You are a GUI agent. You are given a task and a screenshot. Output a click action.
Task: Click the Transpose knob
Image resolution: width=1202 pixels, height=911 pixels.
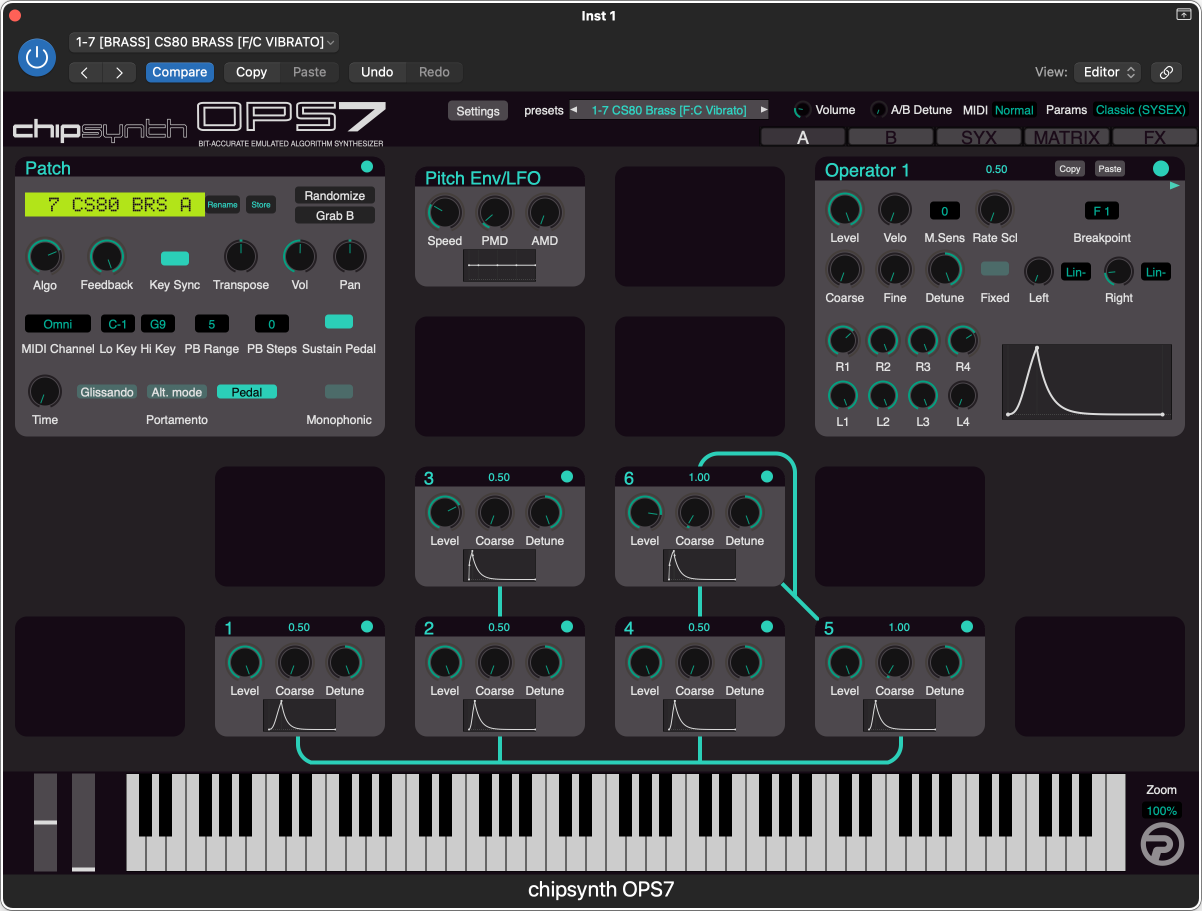click(241, 257)
